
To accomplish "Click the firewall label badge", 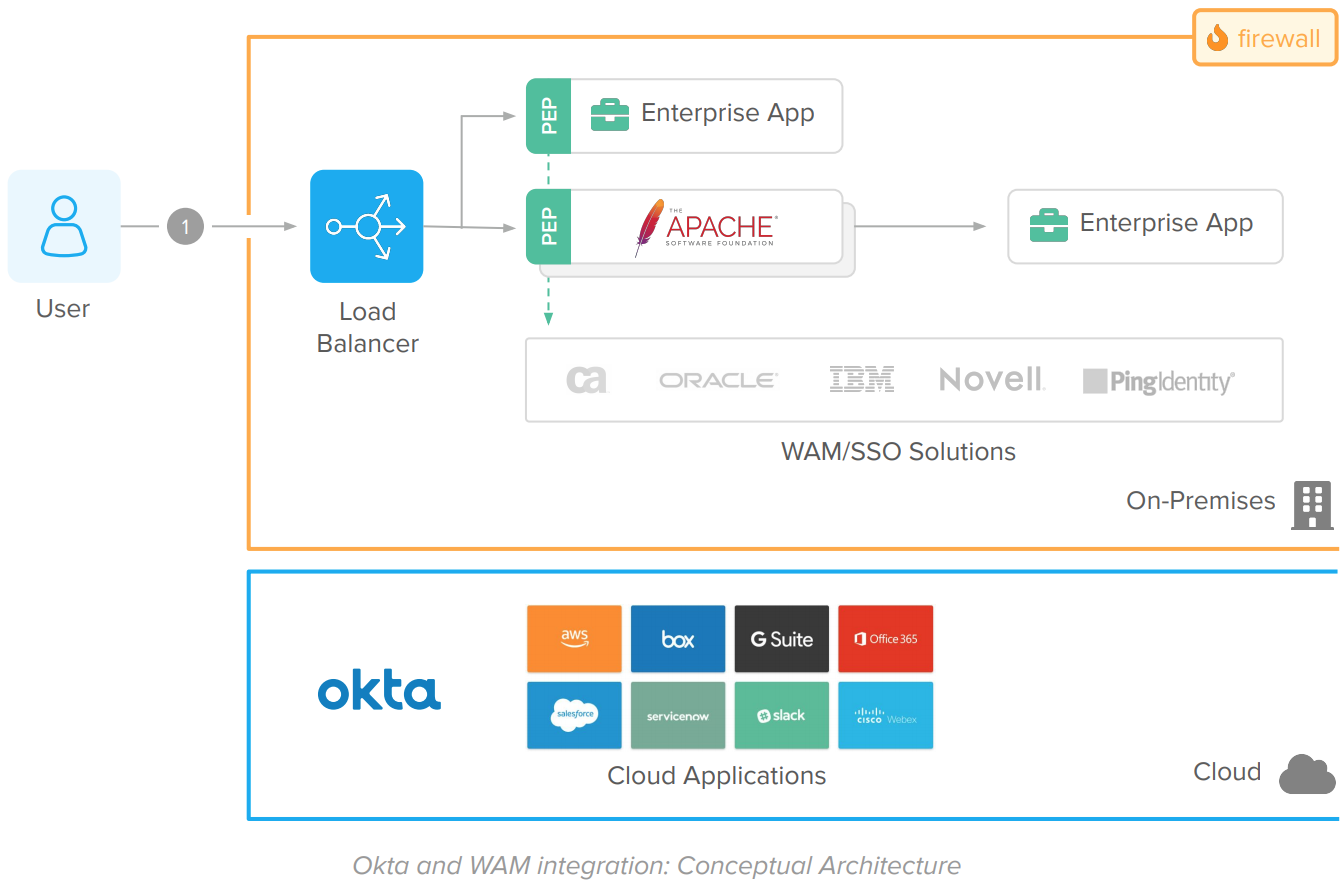I will (x=1265, y=38).
